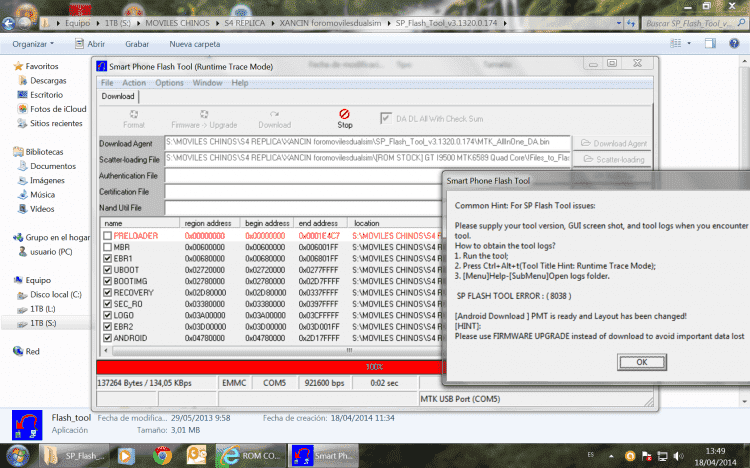
Task: Click Abrir in the Explorer toolbar
Action: click(x=90, y=44)
